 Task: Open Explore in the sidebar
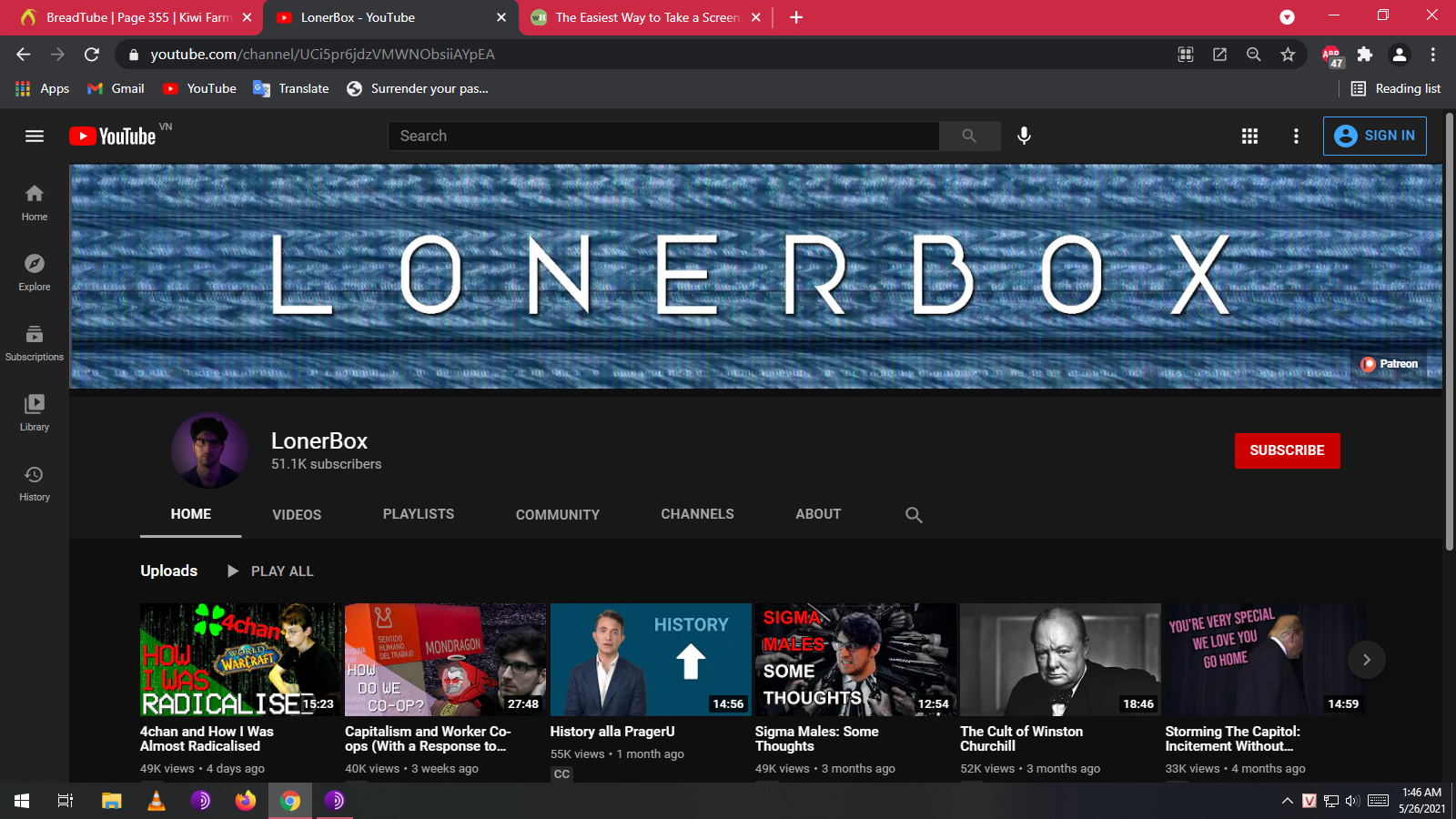[x=35, y=272]
